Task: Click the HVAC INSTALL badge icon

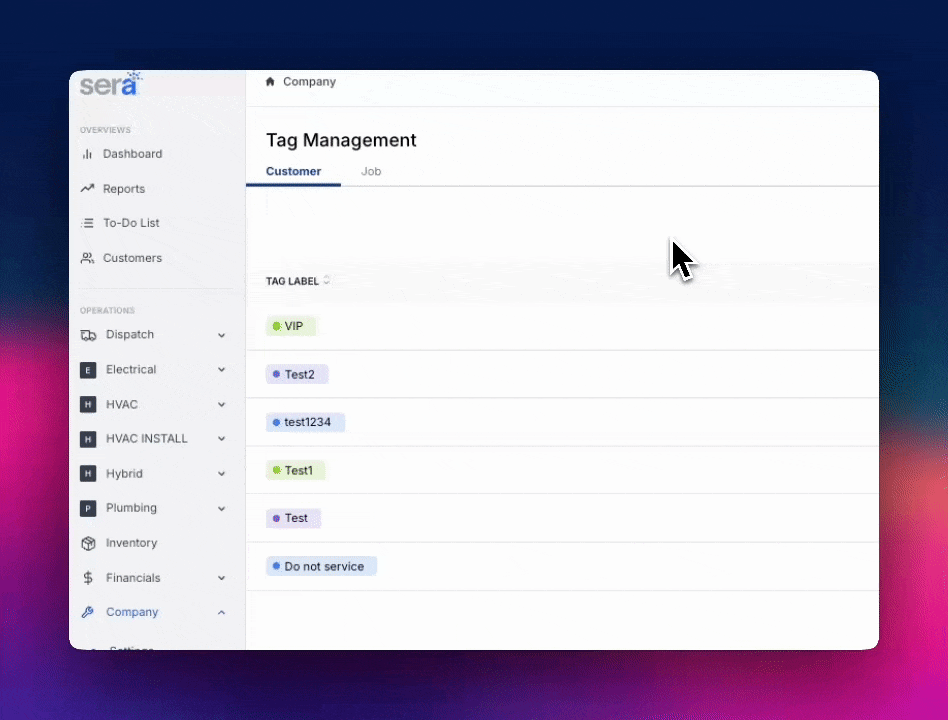Action: [88, 439]
